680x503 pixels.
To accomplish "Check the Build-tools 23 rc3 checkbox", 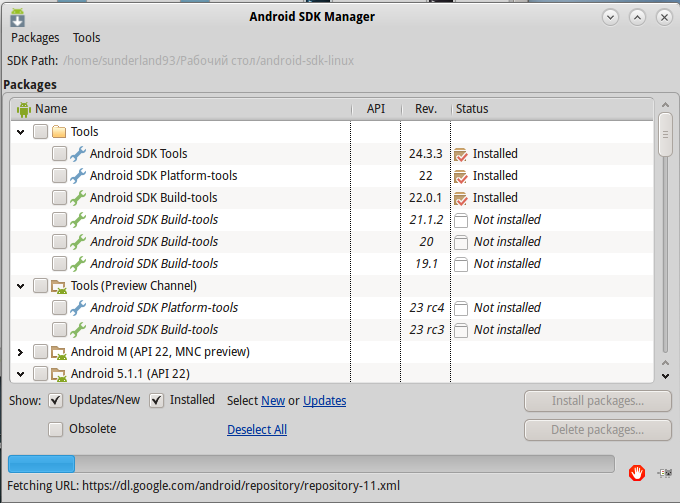I will tap(59, 330).
